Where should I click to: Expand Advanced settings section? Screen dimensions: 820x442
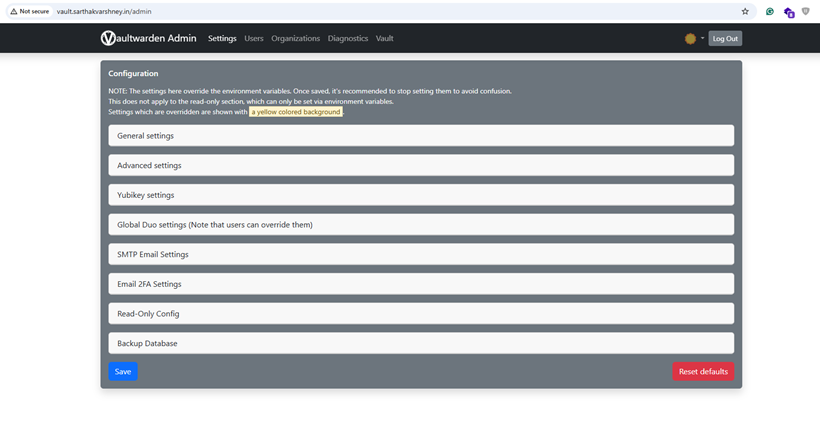click(421, 165)
